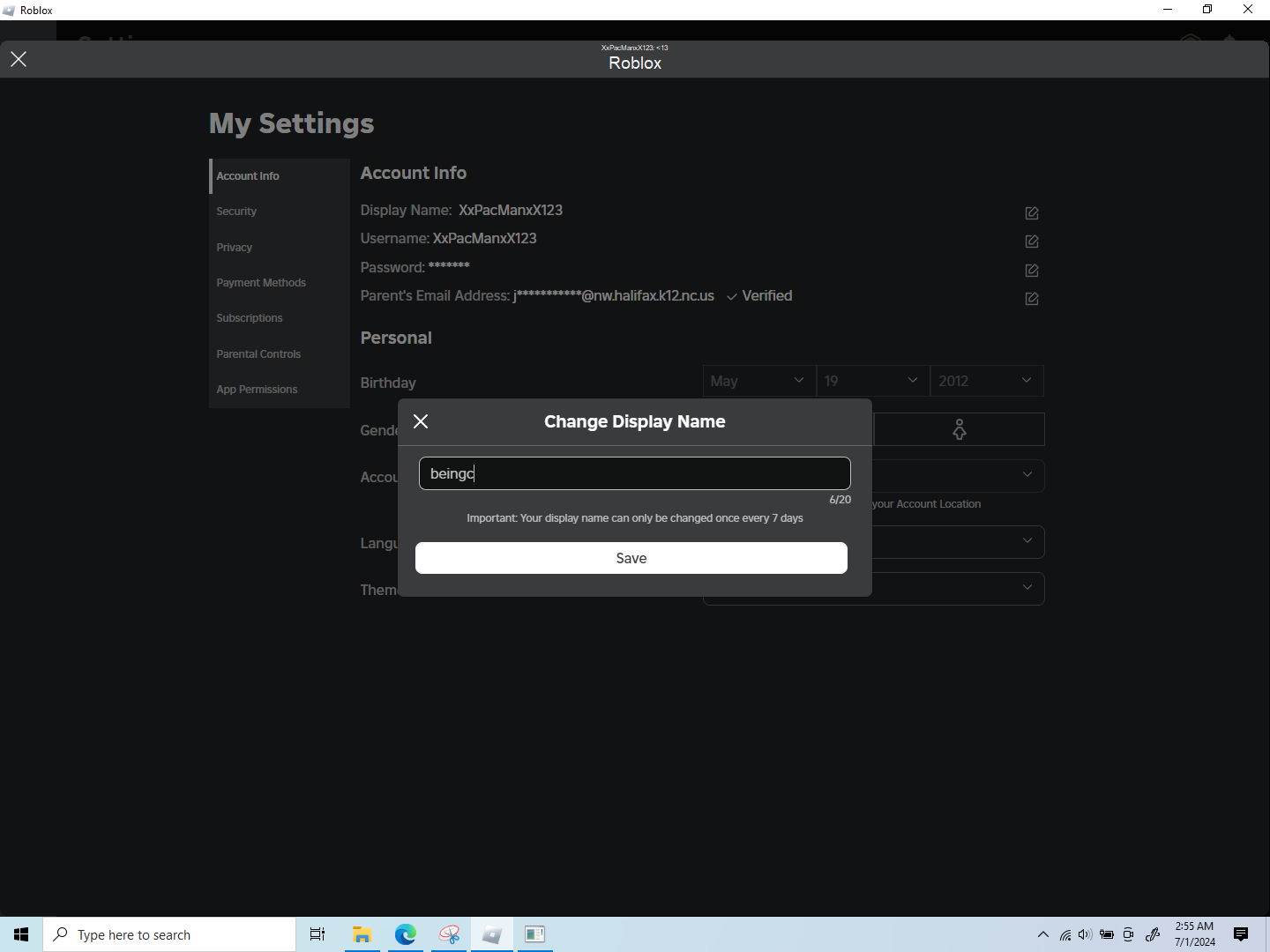Viewport: 1270px width, 952px height.
Task: Click the Personal section heading
Action: pos(396,338)
